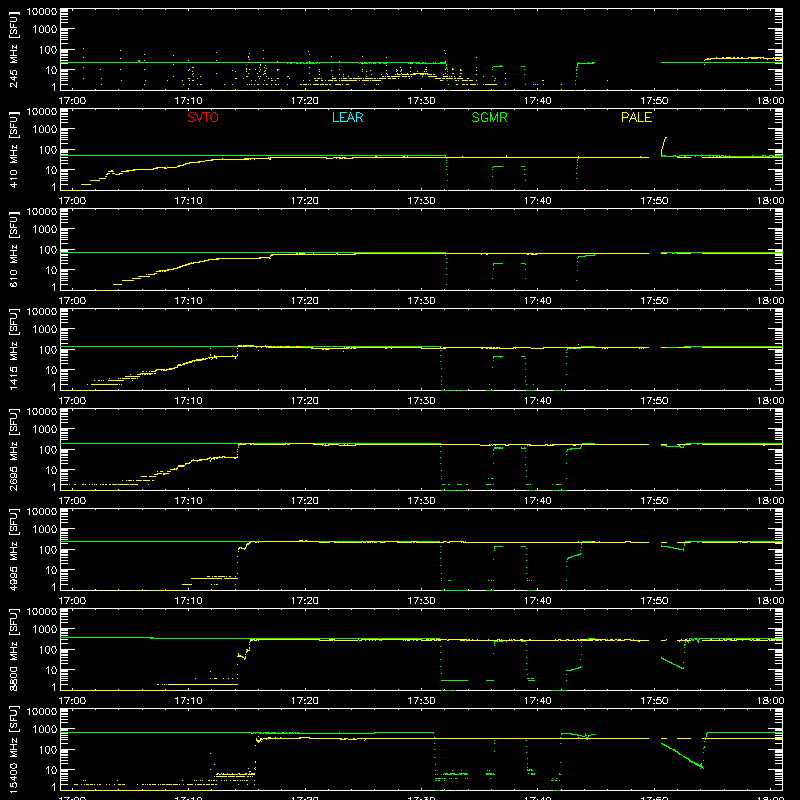Click the 10000 tick of 4995 MHz plot
Image resolution: width=800 pixels, height=800 pixels.
(x=42, y=512)
